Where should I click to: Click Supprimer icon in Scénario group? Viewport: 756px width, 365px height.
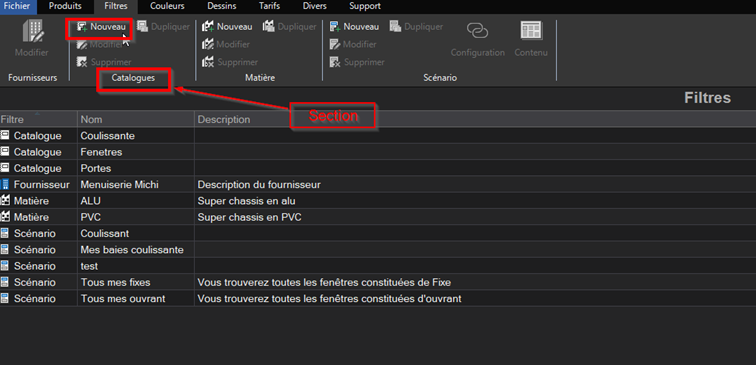(335, 62)
